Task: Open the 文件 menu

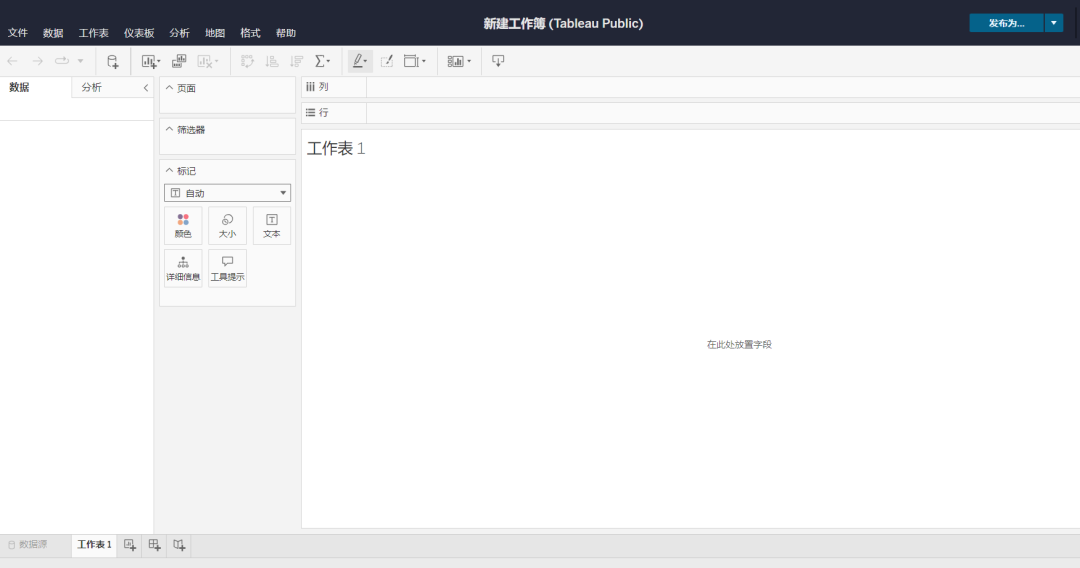Action: pyautogui.click(x=18, y=33)
